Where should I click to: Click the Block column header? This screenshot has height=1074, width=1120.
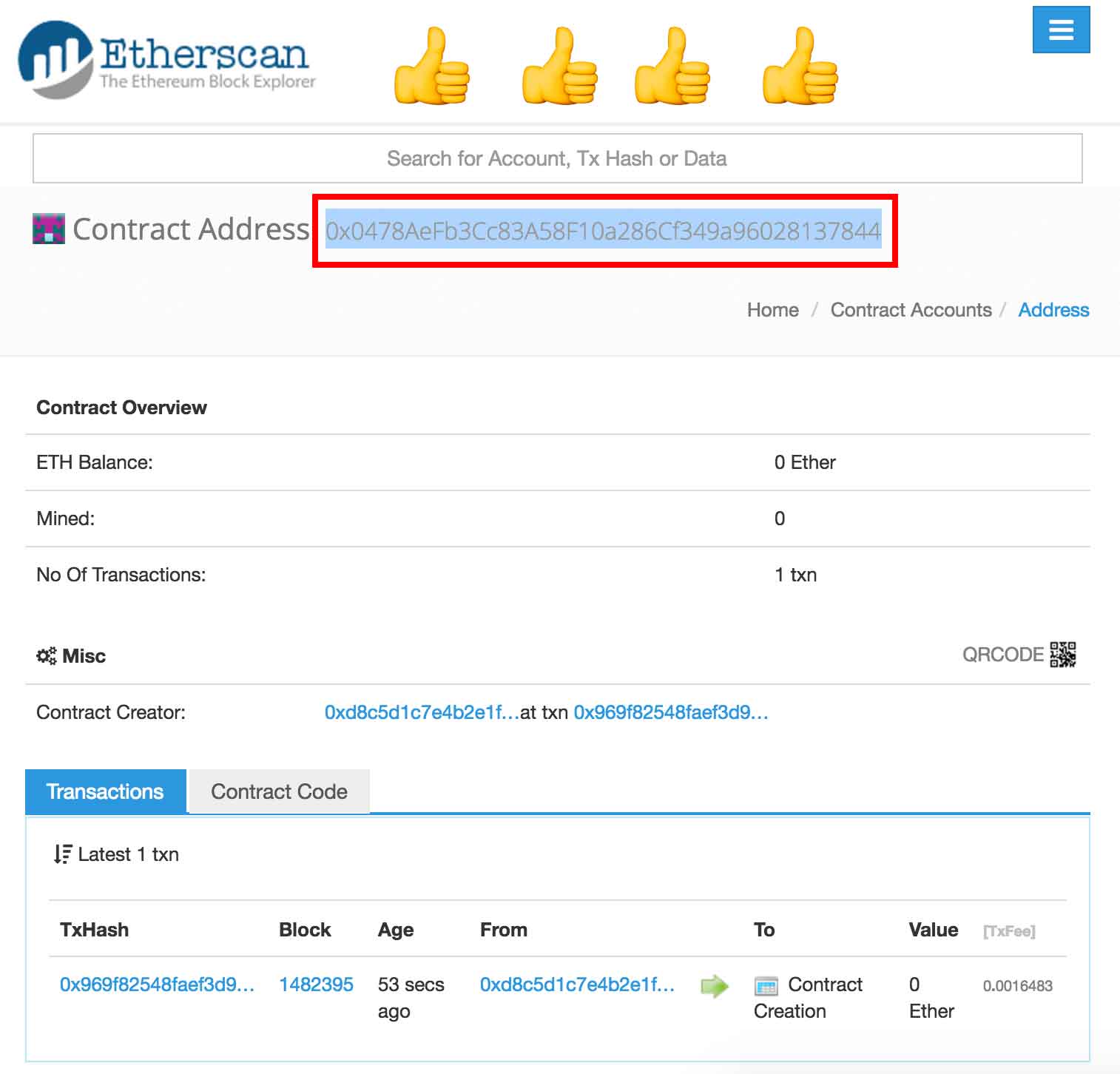[x=306, y=930]
